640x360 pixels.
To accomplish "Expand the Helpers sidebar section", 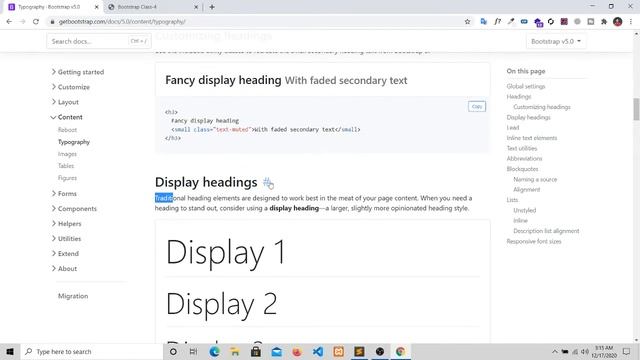I will pos(66,224).
